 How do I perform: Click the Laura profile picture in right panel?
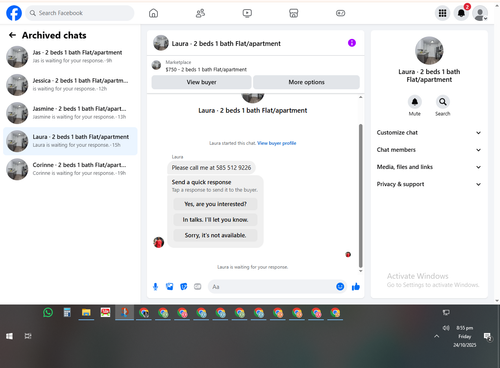coord(429,50)
